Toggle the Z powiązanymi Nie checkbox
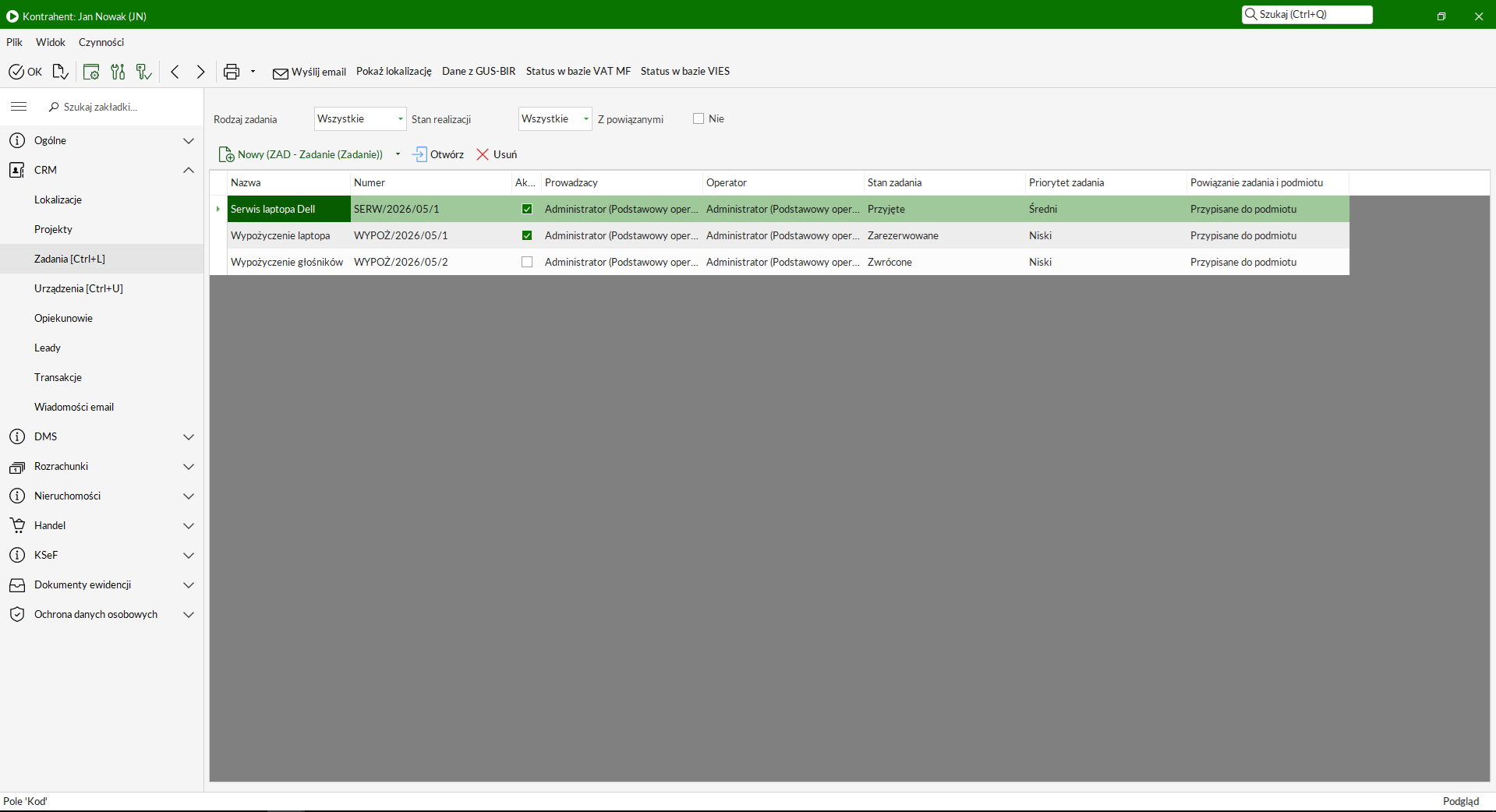Screen dimensions: 1496x812 [x=698, y=118]
